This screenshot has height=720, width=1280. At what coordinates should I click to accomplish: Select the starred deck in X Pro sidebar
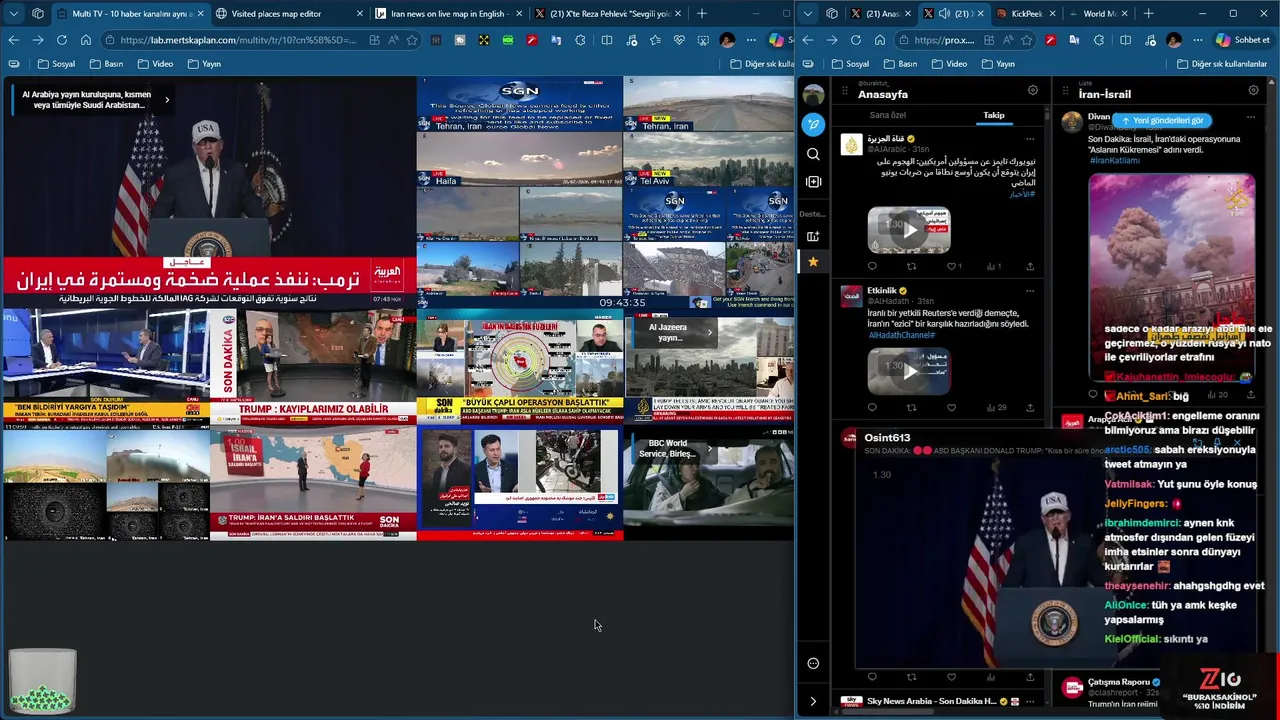[x=813, y=262]
